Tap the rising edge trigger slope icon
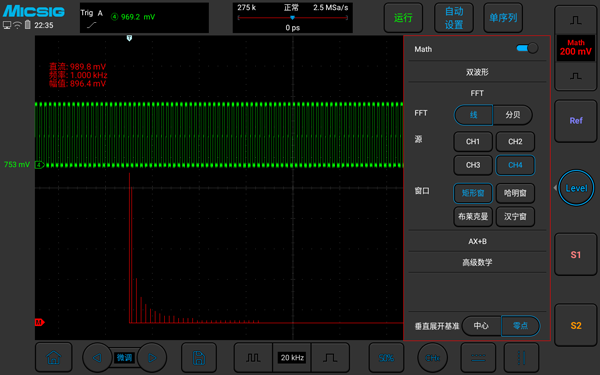The height and width of the screenshot is (375, 600). click(92, 25)
